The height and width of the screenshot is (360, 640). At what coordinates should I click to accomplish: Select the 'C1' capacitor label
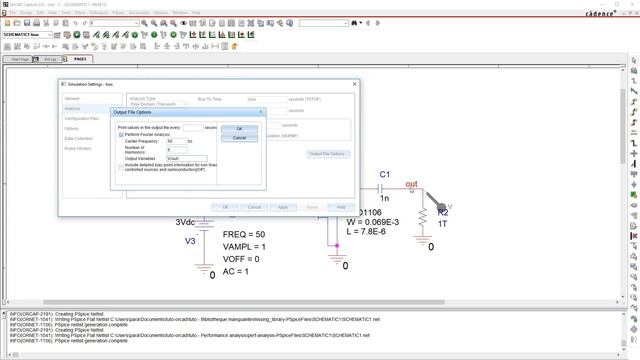[384, 174]
